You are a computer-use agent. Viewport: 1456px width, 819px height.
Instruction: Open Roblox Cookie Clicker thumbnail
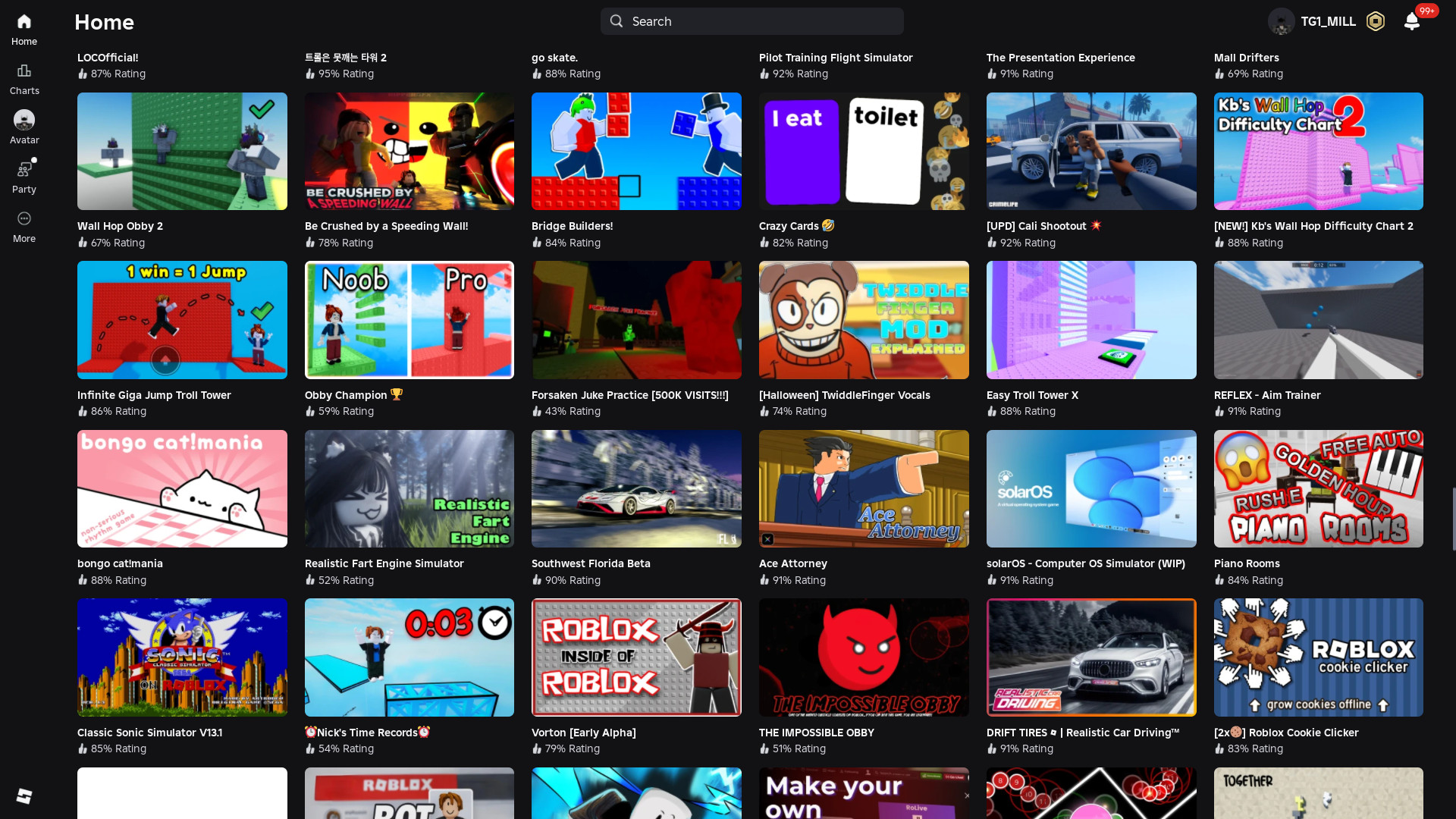[x=1319, y=657]
